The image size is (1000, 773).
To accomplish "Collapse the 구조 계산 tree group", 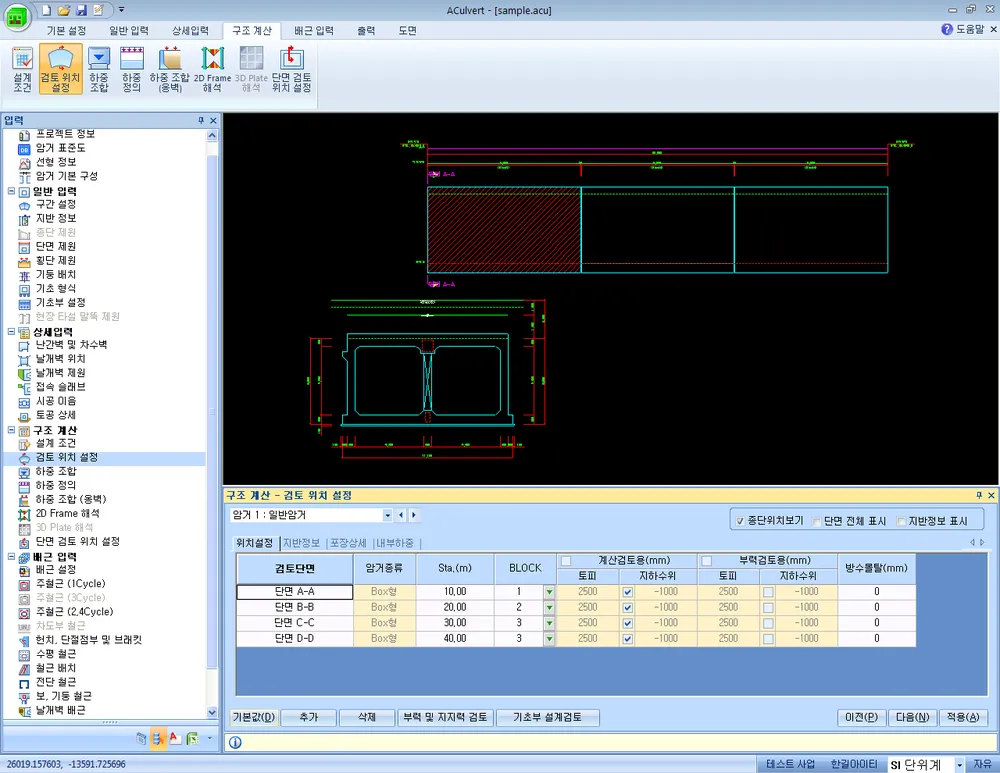I will point(11,430).
